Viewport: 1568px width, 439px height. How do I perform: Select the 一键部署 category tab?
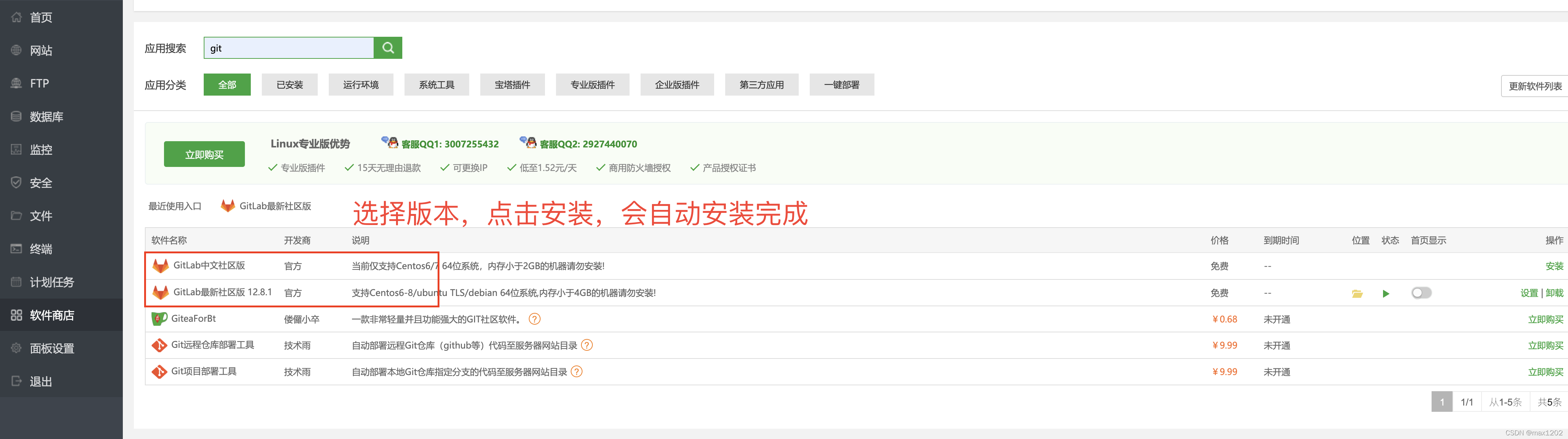pos(841,85)
